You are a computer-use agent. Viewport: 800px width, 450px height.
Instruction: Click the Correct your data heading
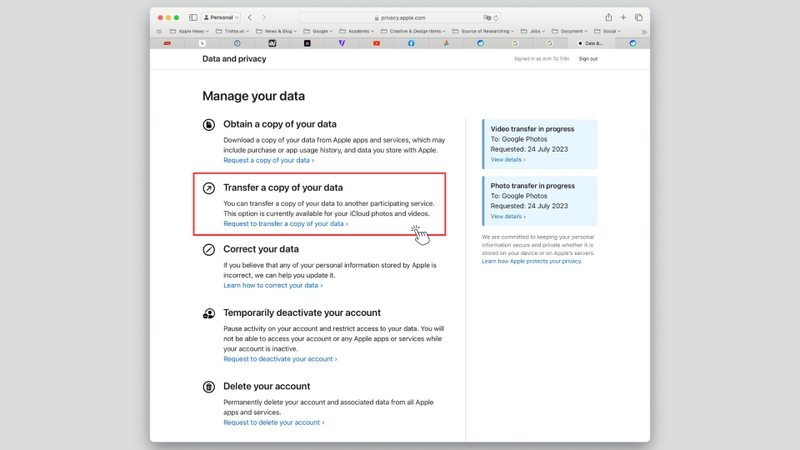click(x=261, y=249)
